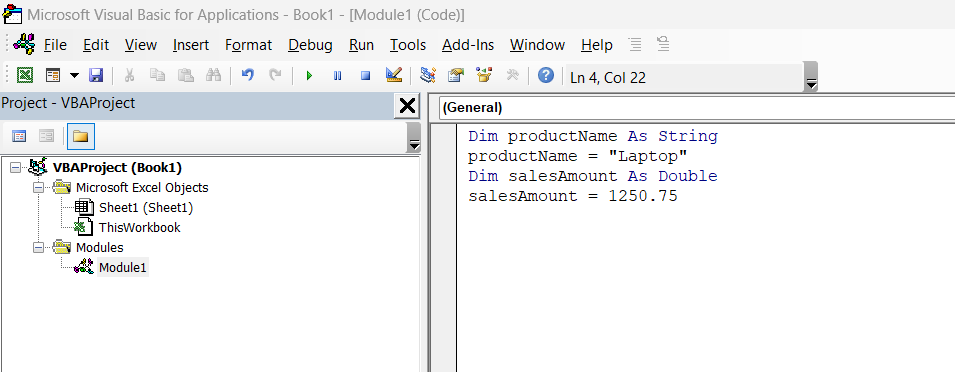Open the Edit menu

[96, 45]
